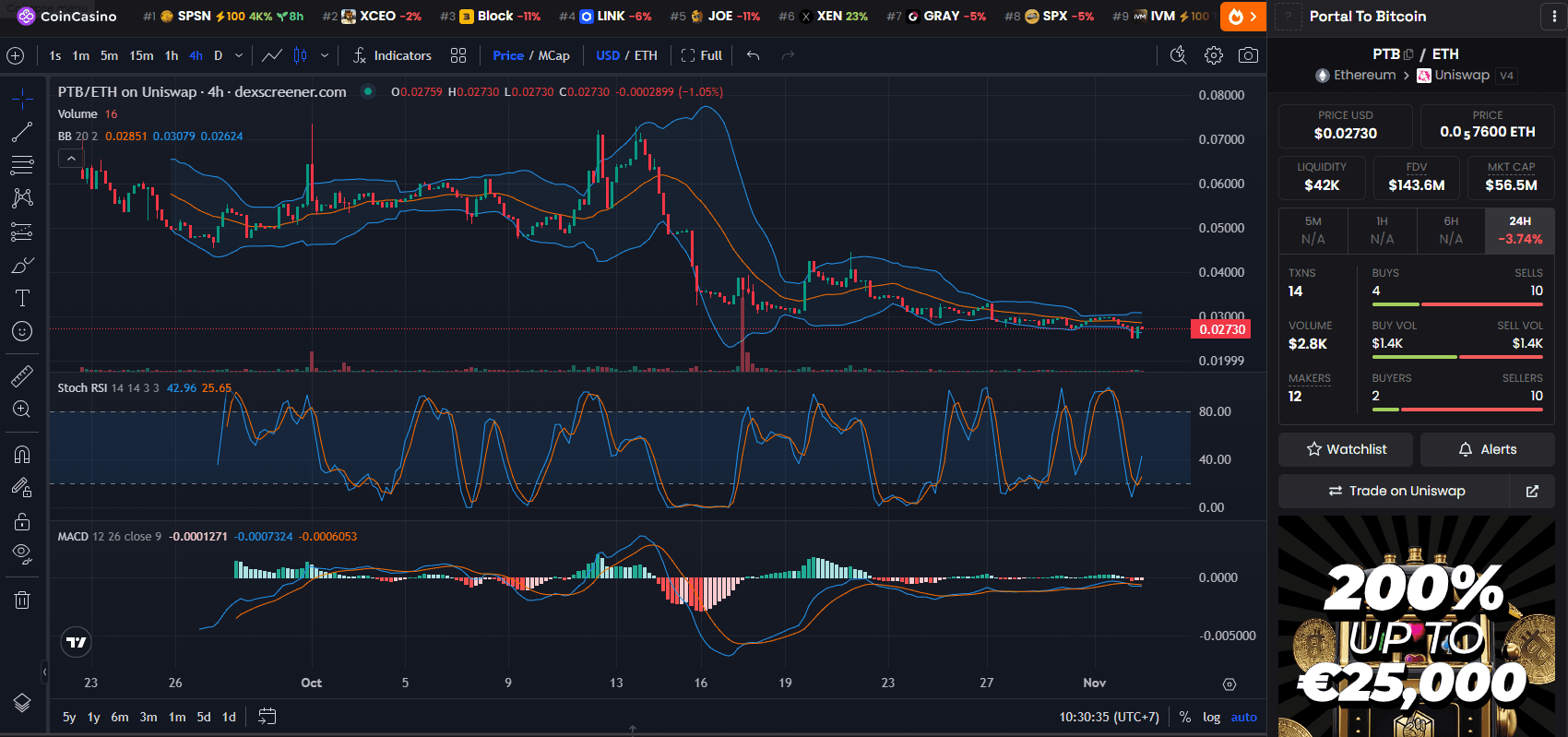Open chart settings gear icon

tap(1214, 55)
